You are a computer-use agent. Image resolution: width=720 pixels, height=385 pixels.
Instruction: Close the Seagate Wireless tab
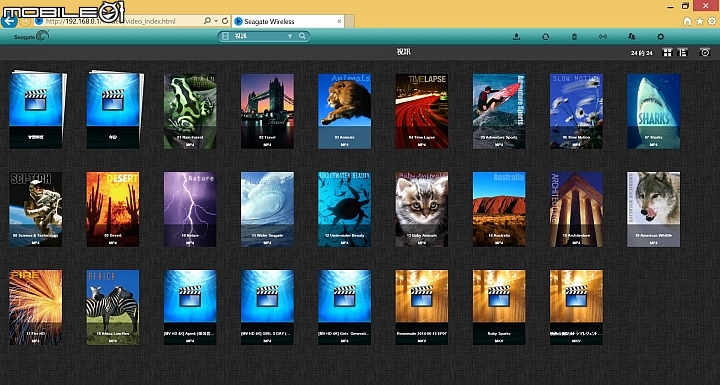pos(339,21)
